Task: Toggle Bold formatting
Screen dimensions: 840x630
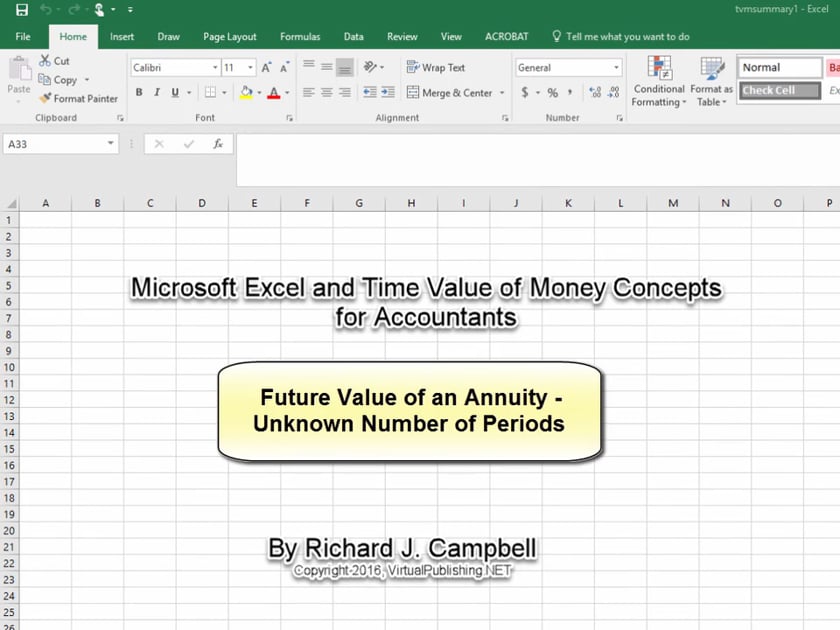Action: (139, 92)
